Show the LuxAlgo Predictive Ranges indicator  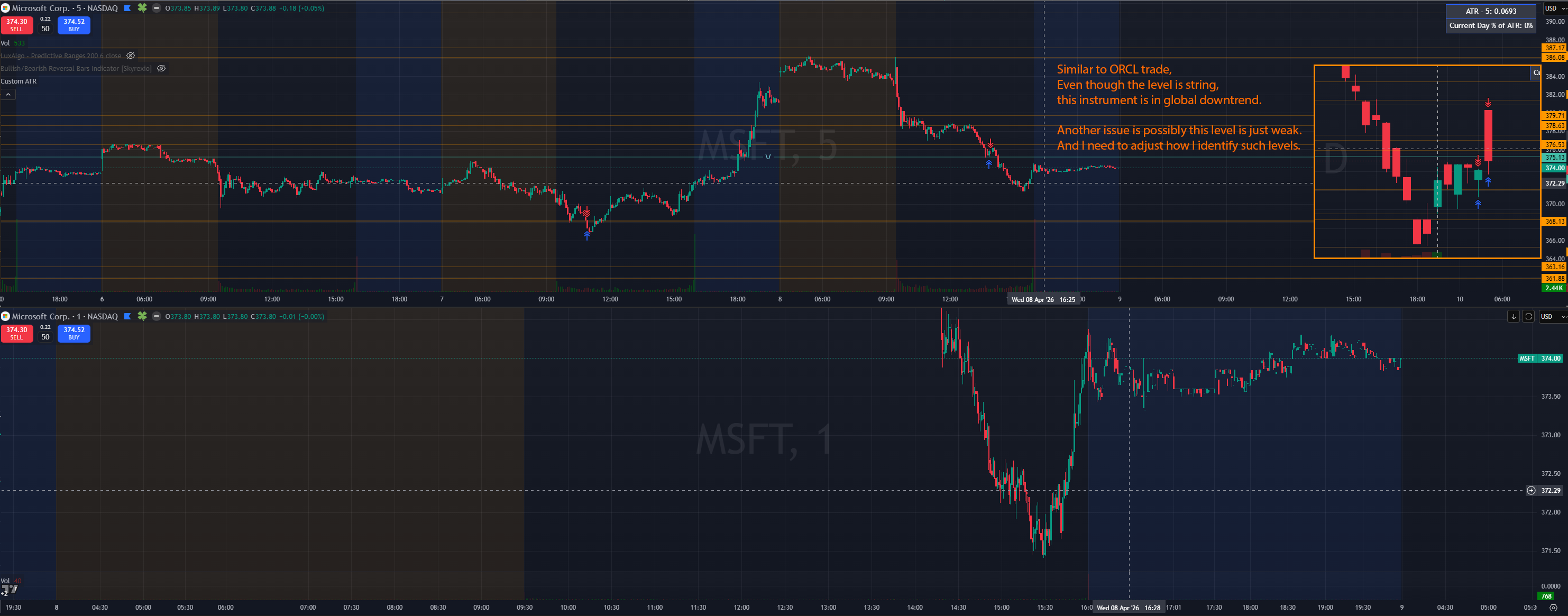point(130,56)
